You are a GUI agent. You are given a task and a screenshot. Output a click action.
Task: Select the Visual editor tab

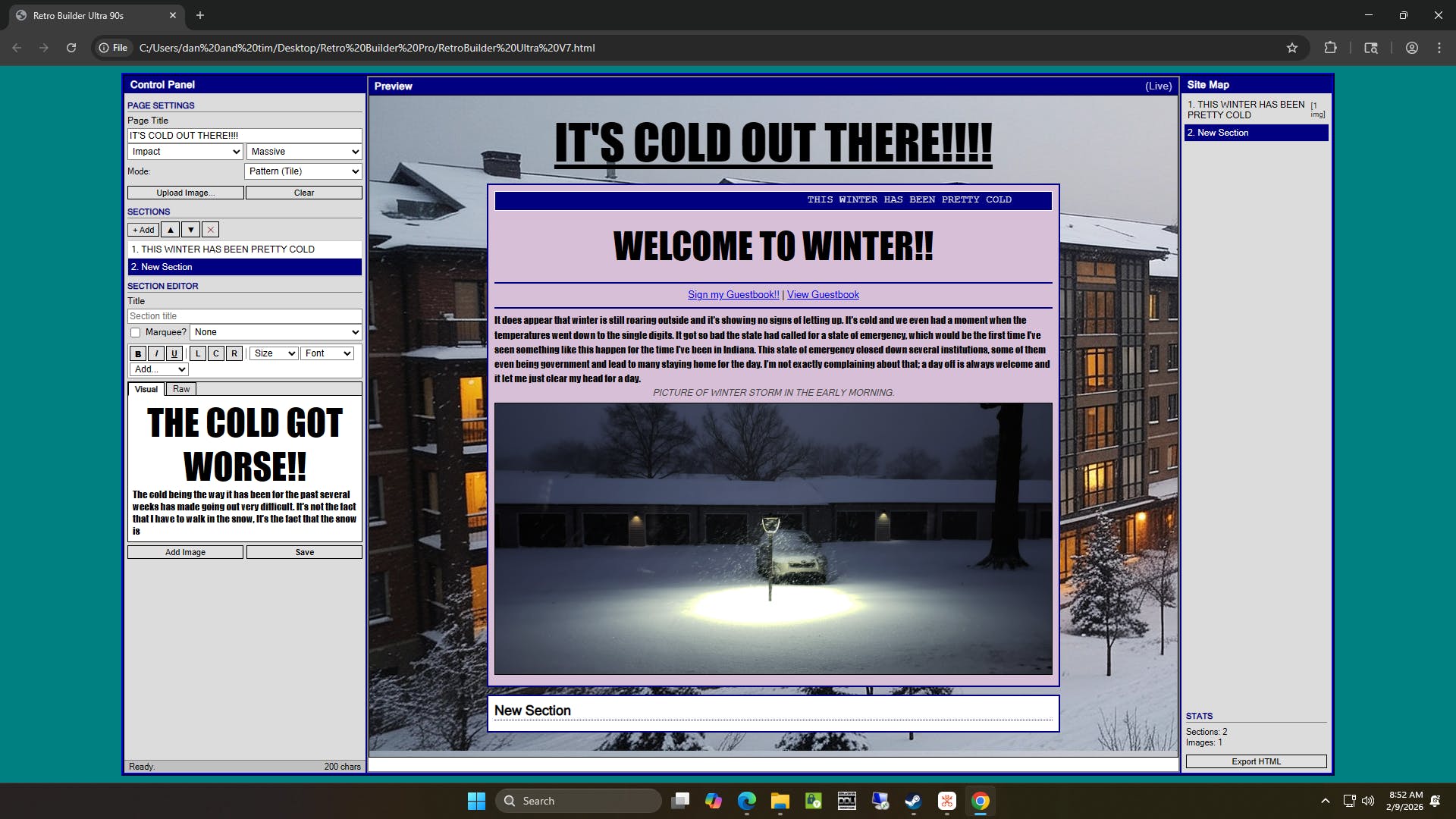coord(146,389)
